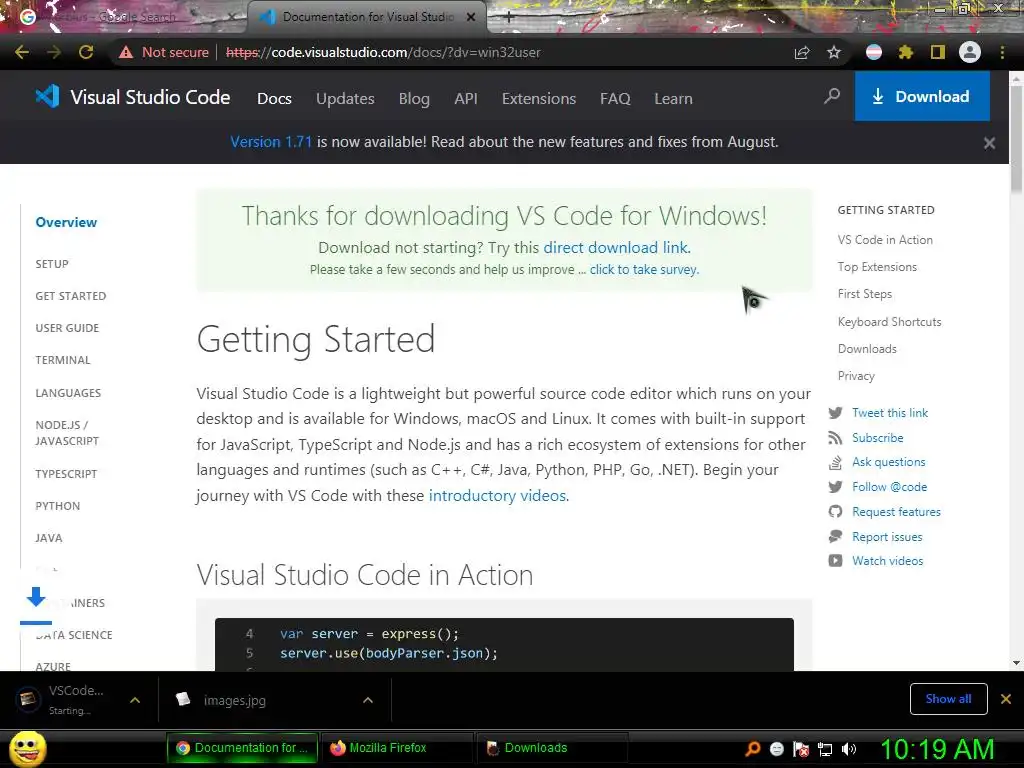Open the smiley start menu button
Viewport: 1024px width, 768px height.
pos(27,749)
